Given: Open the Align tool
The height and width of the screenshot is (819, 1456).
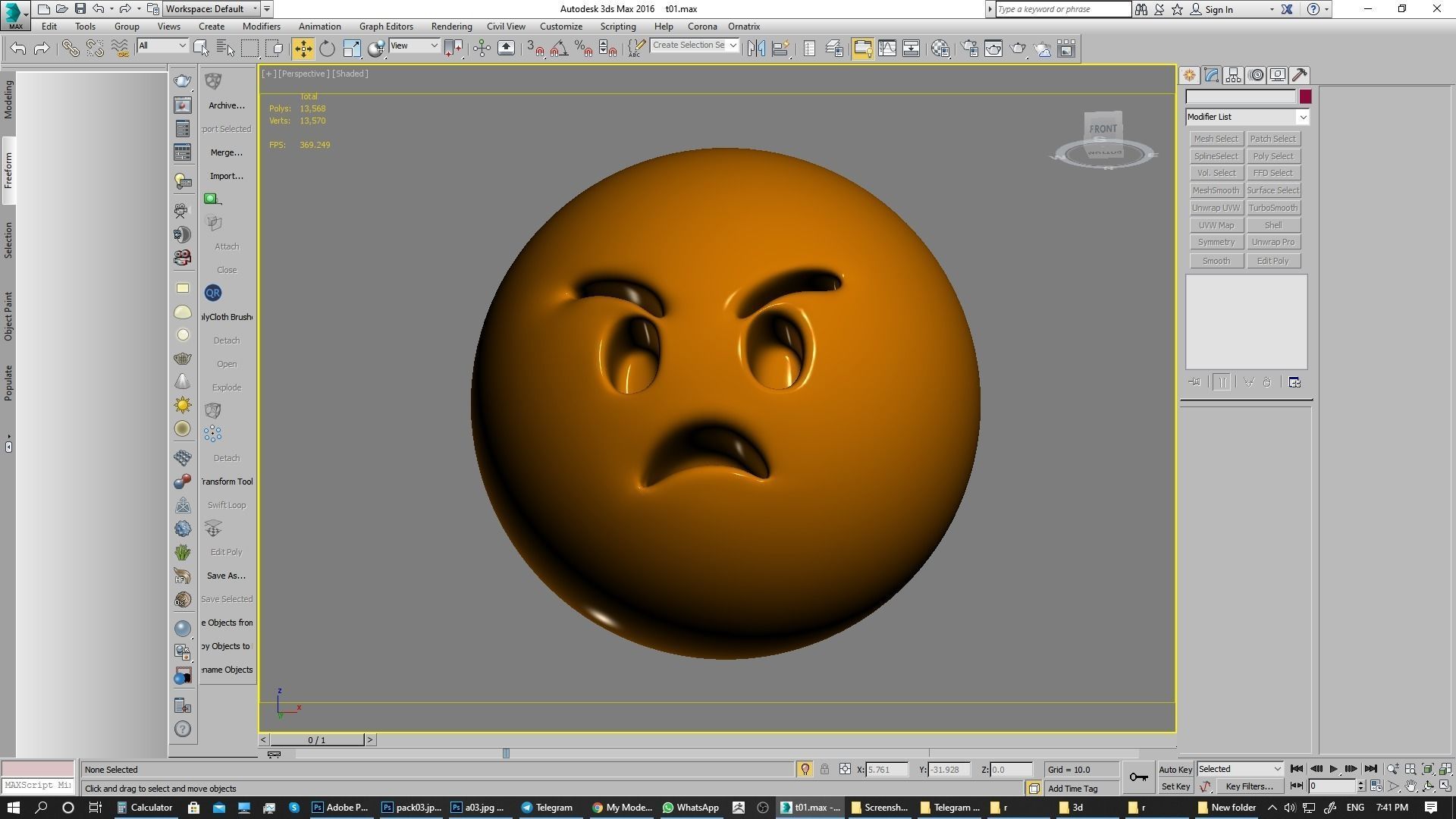Looking at the screenshot, I should [780, 49].
